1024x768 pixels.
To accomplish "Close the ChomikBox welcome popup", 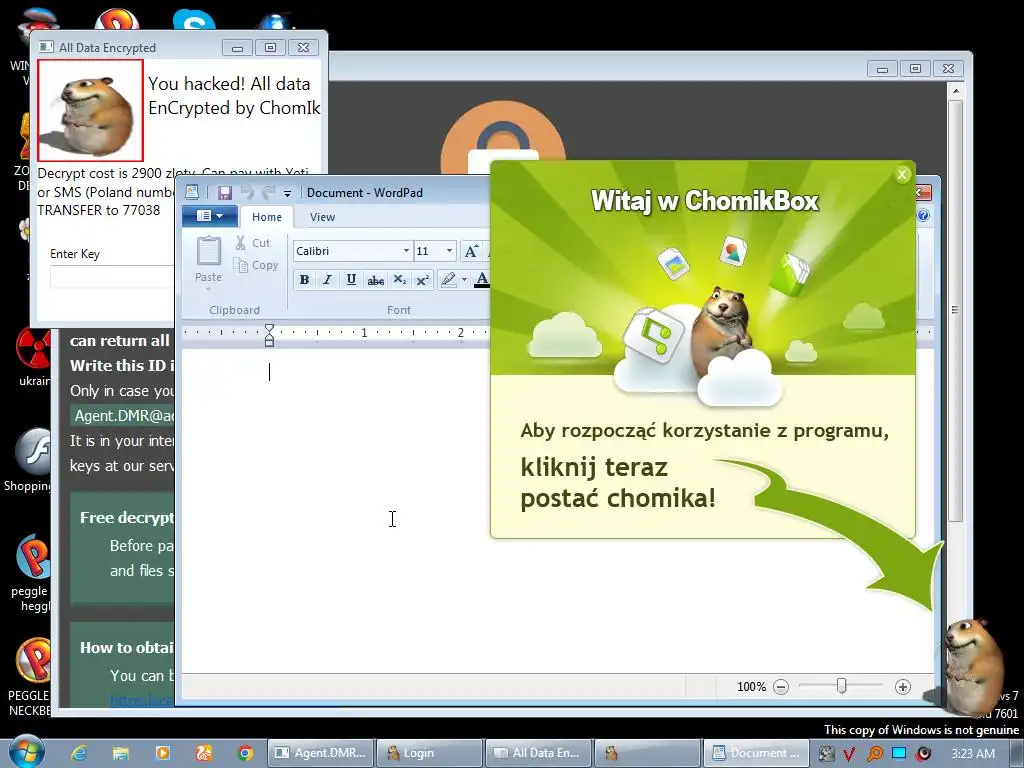I will click(902, 174).
